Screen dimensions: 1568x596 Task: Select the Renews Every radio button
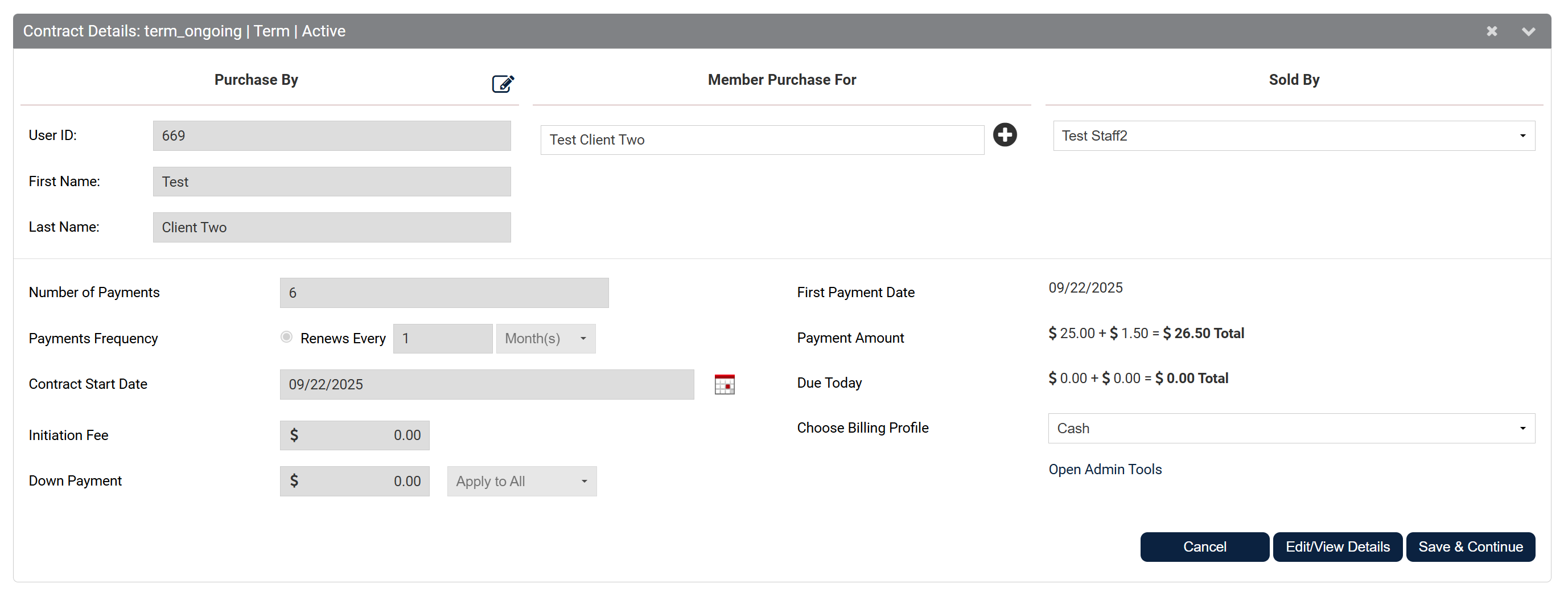[x=286, y=337]
